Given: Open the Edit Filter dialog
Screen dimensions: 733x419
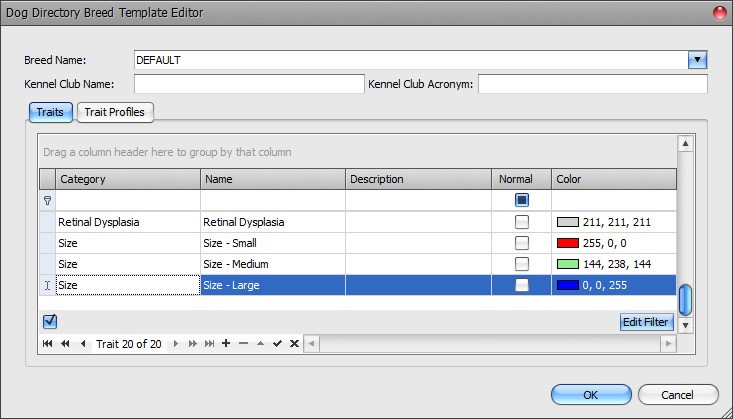Looking at the screenshot, I should click(645, 322).
